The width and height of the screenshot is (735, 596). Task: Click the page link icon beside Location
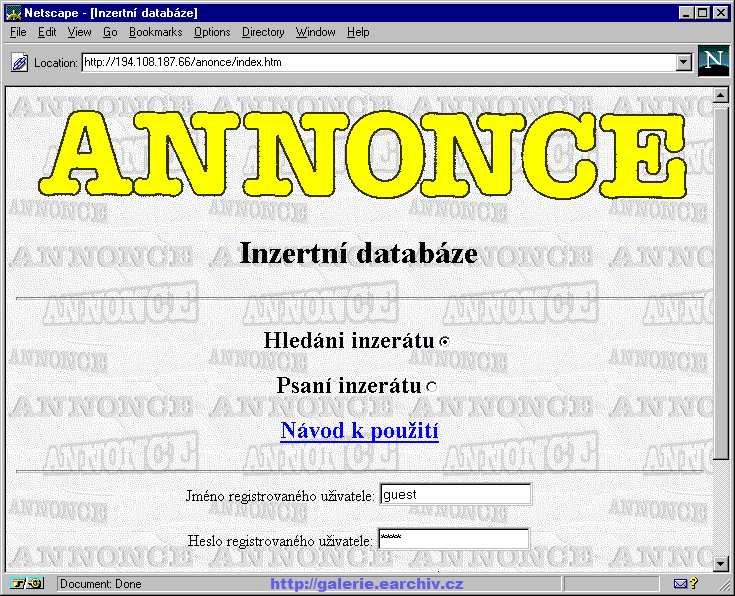click(x=19, y=62)
